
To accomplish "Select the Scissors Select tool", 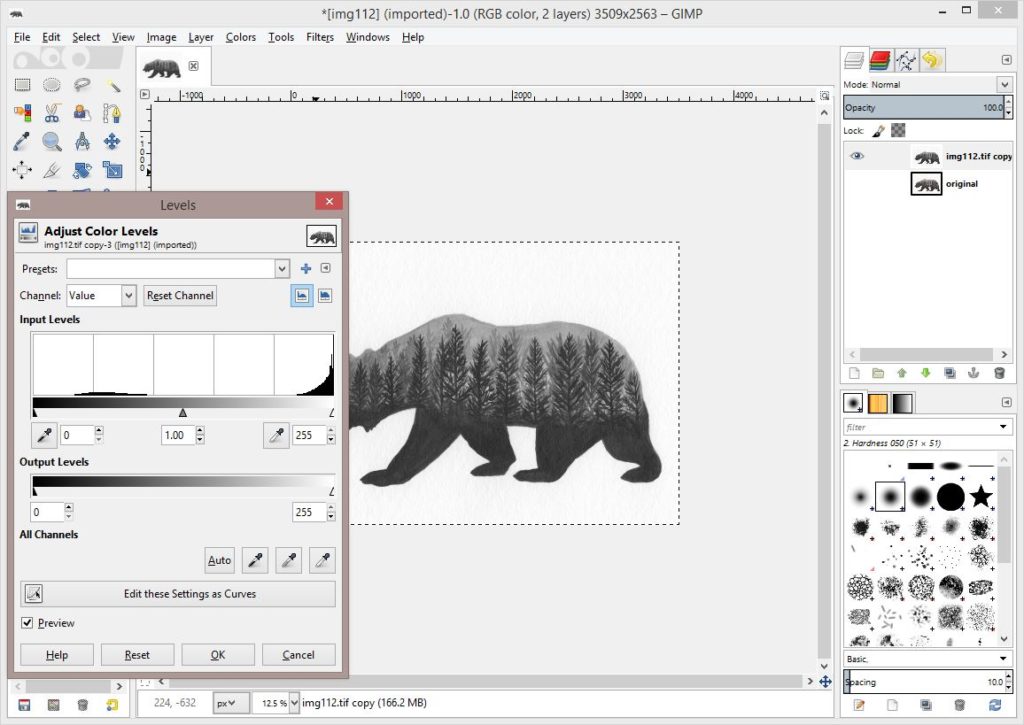I will 52,113.
